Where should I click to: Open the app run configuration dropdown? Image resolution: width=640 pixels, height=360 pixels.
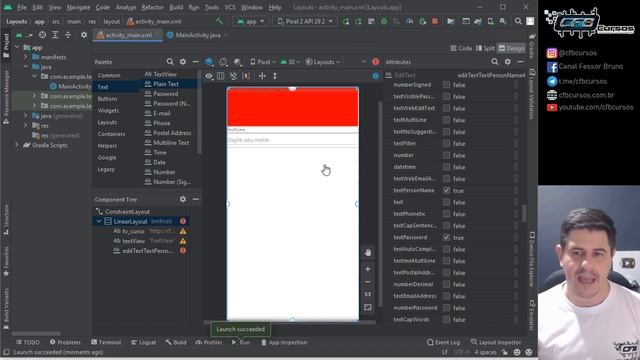pyautogui.click(x=251, y=21)
